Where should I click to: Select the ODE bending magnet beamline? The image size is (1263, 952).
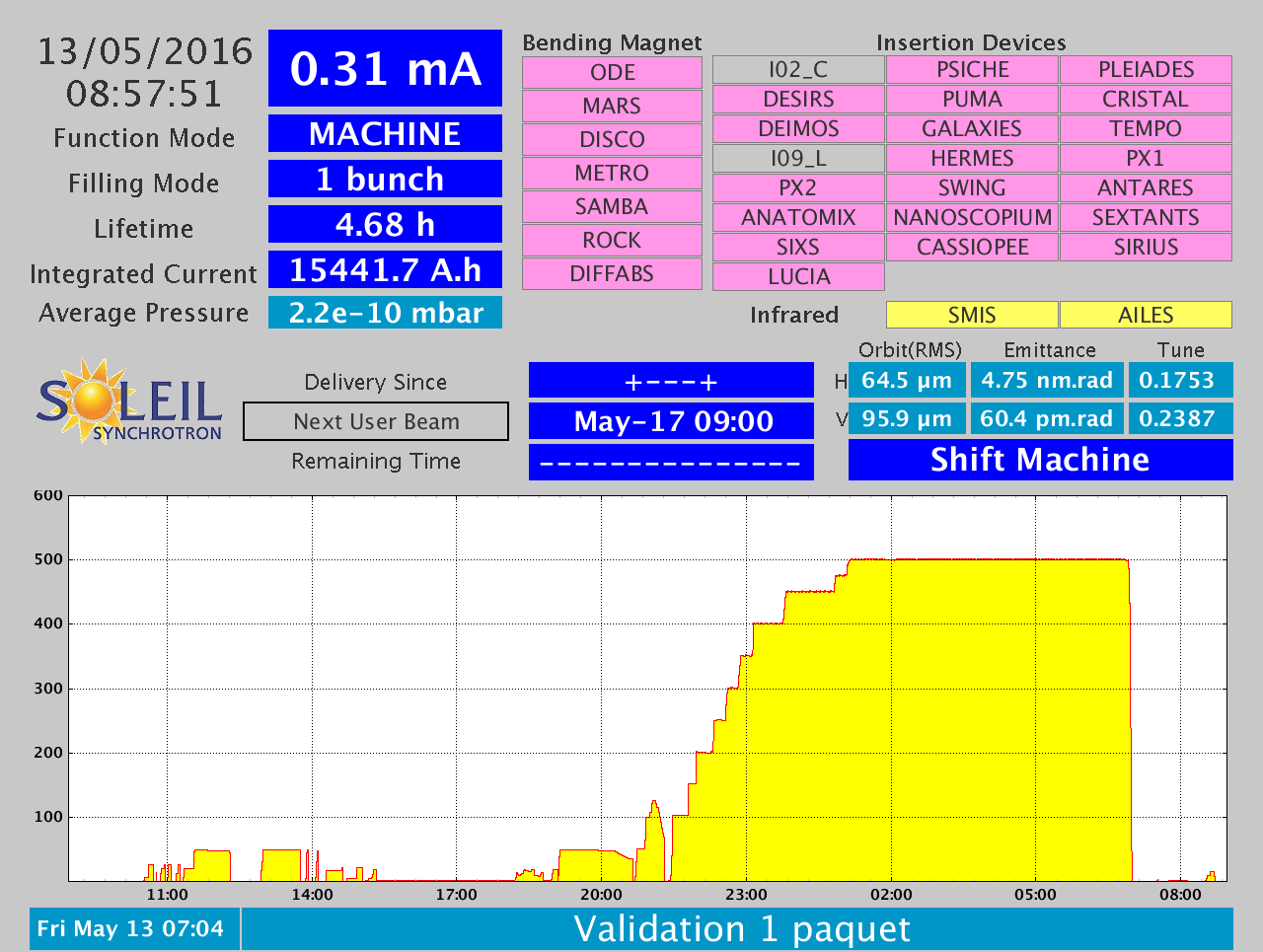pos(612,72)
